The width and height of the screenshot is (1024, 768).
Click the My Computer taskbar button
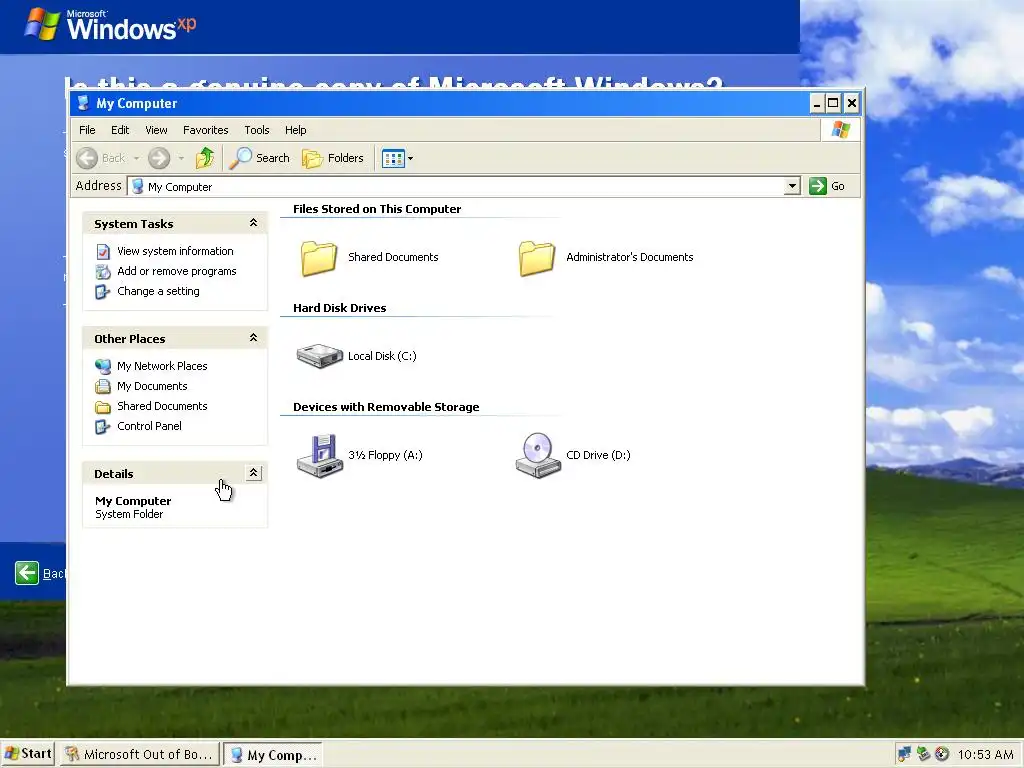coord(273,755)
